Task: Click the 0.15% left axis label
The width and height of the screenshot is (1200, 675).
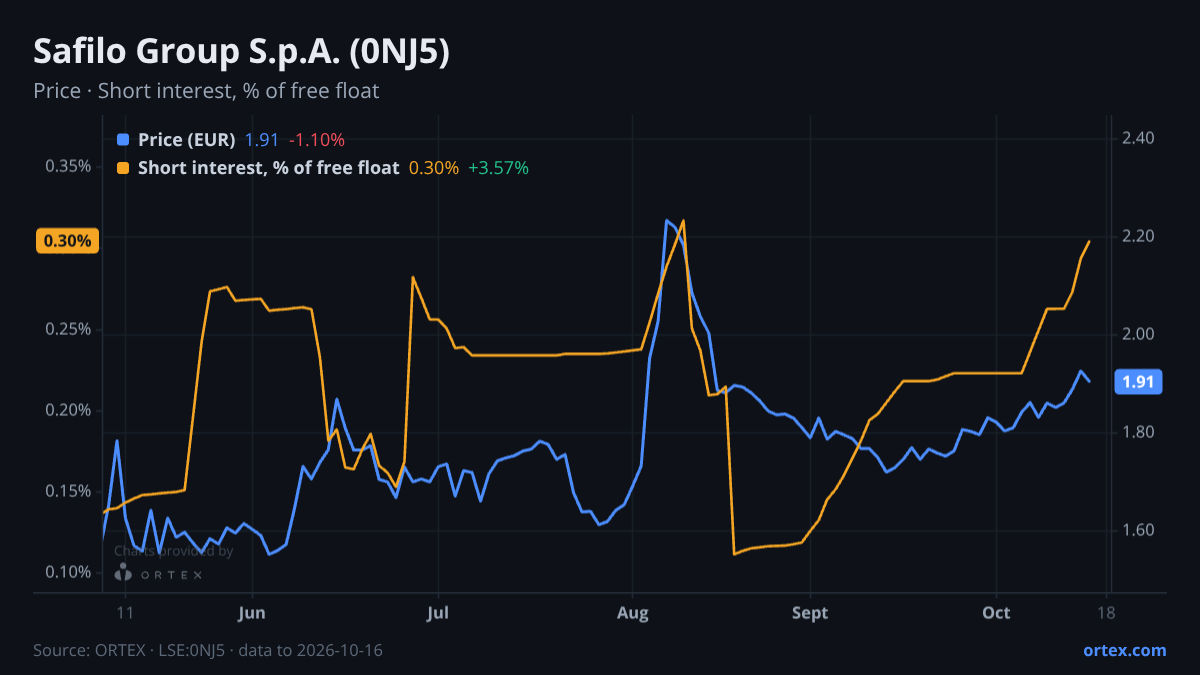Action: 68,491
